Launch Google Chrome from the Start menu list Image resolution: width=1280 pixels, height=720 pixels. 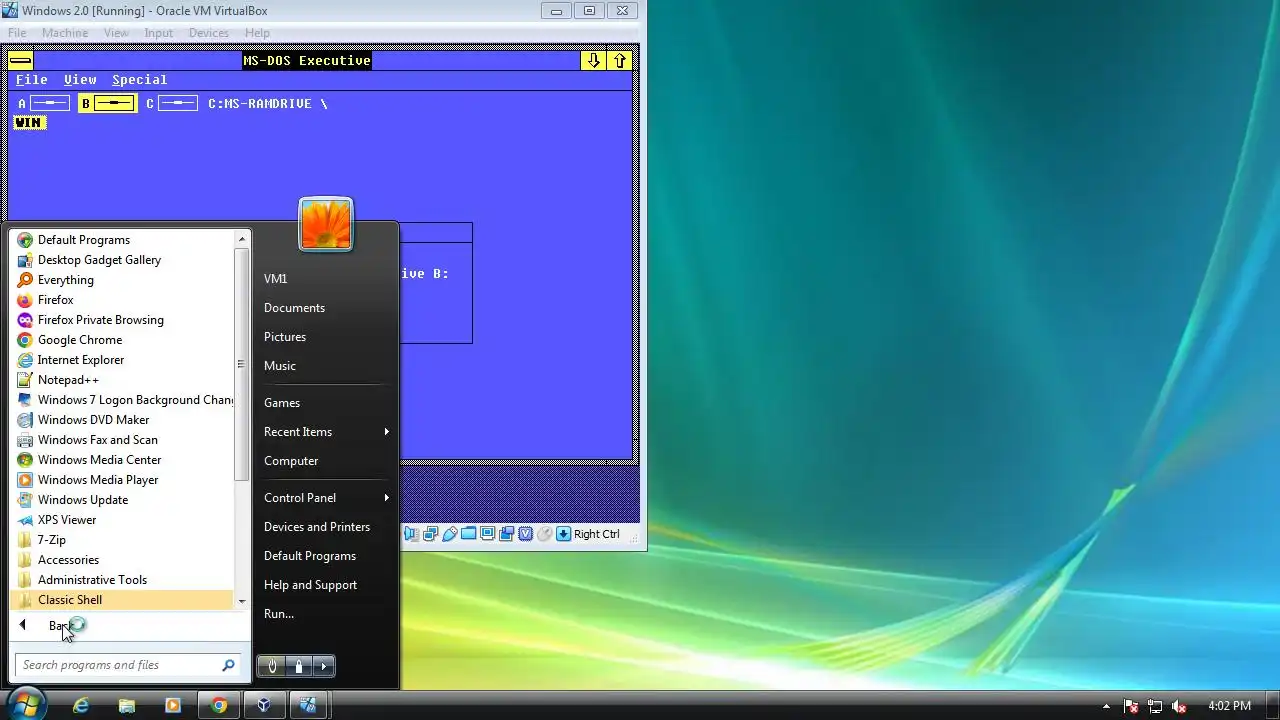coord(123,340)
